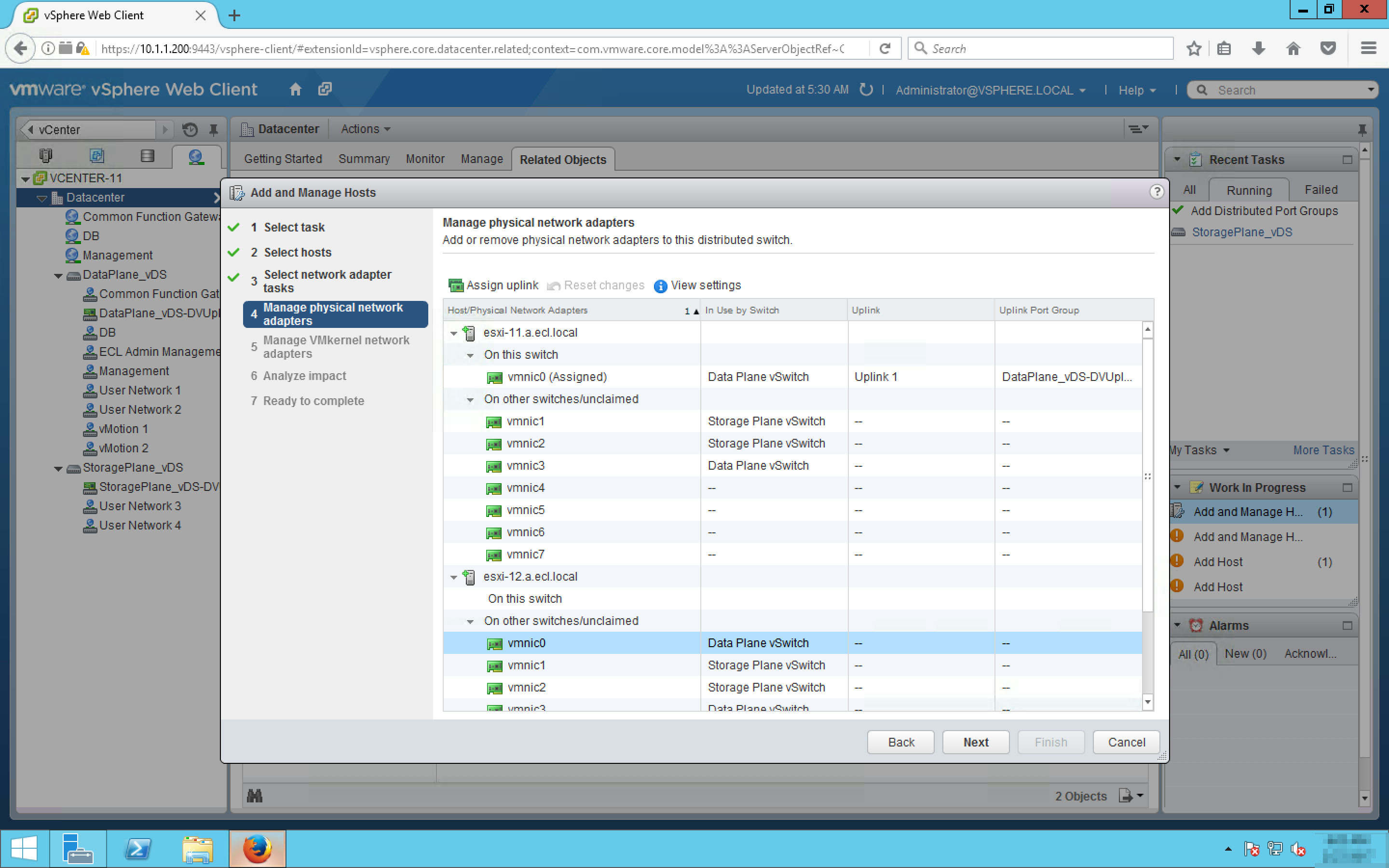Open the help question mark in wizard
The height and width of the screenshot is (868, 1389).
coord(1156,192)
